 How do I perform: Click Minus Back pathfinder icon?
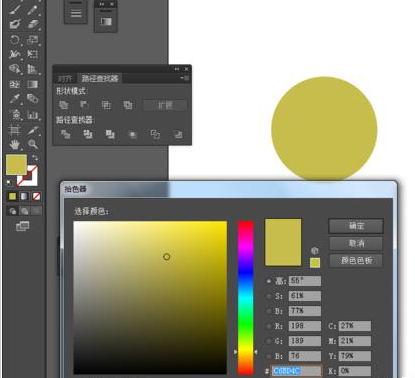click(x=178, y=134)
